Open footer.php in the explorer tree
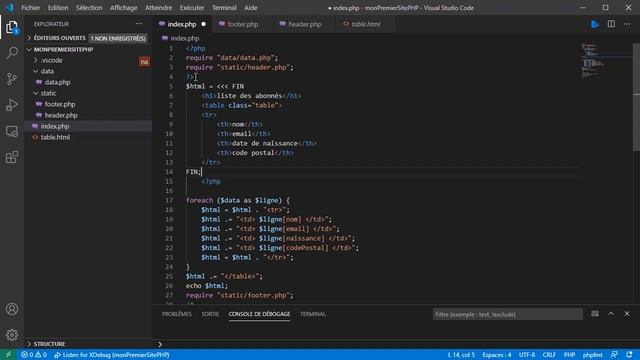This screenshot has height=360, width=640. (x=60, y=104)
